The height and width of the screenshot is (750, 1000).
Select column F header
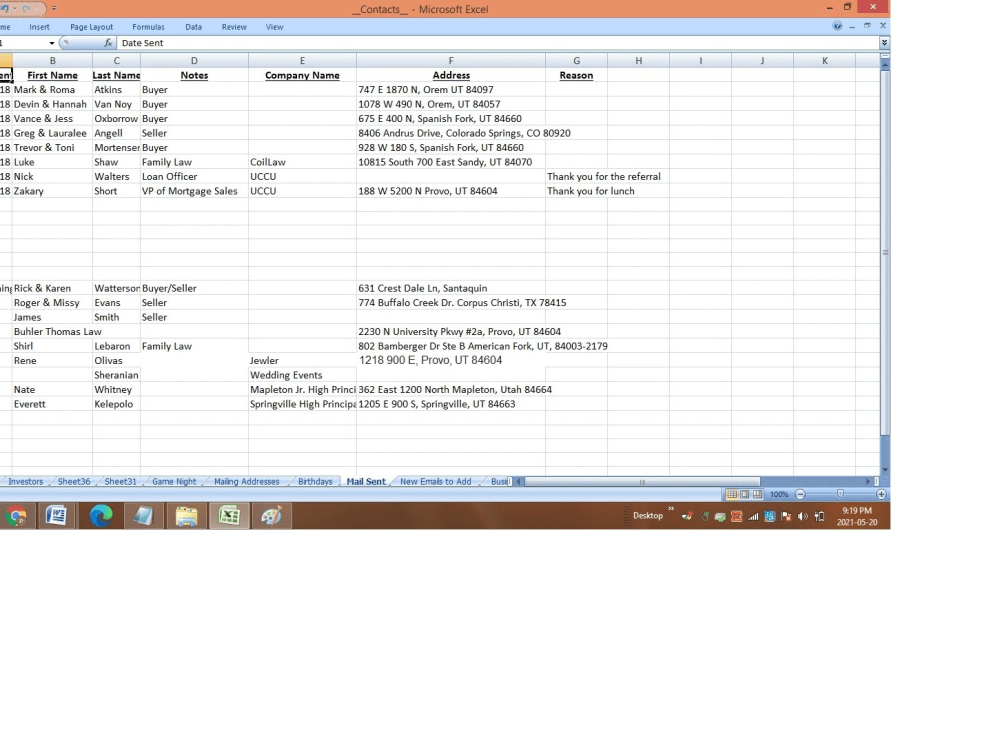pos(451,61)
